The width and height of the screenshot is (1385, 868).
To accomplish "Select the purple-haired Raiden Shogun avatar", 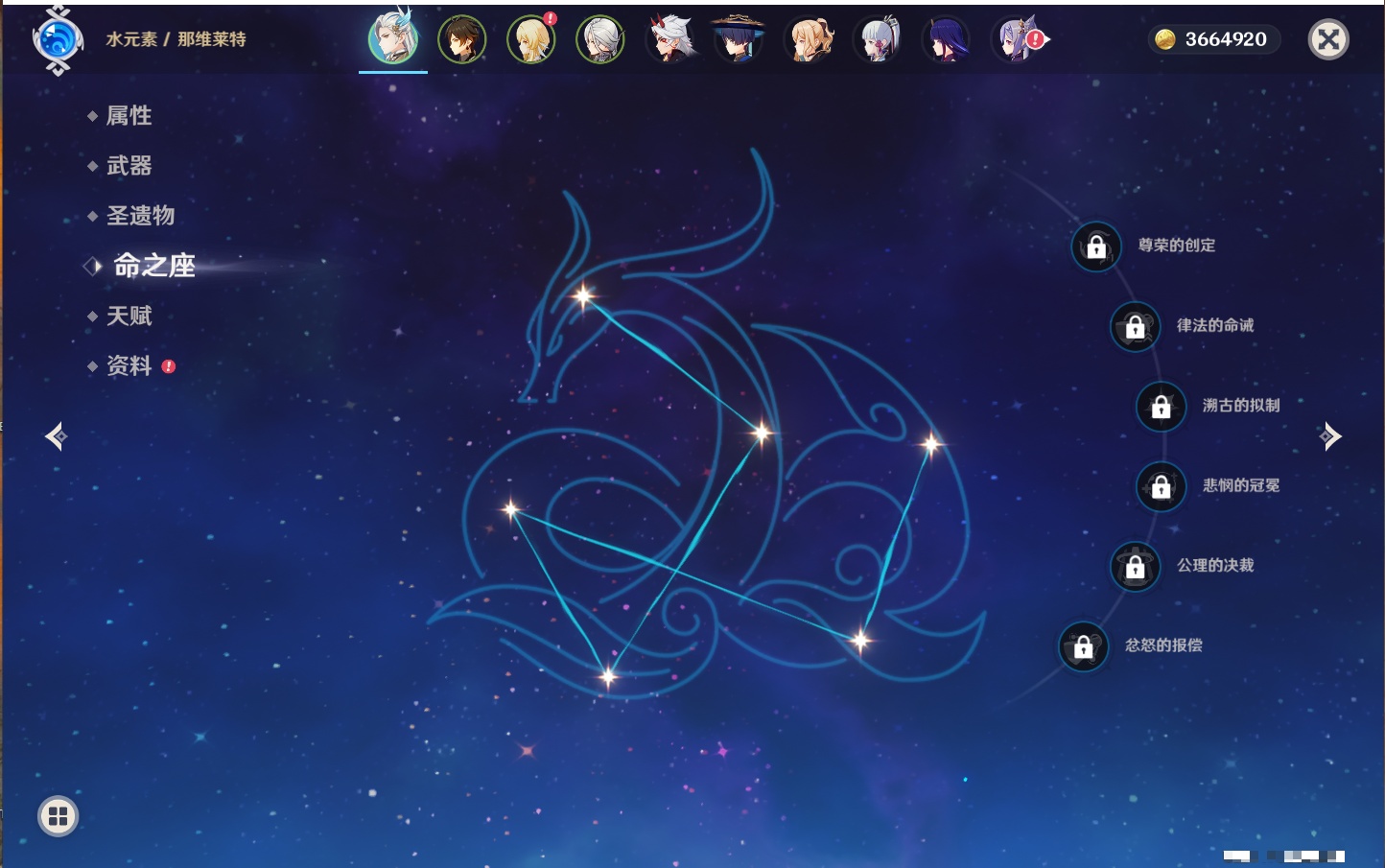I will (x=946, y=39).
